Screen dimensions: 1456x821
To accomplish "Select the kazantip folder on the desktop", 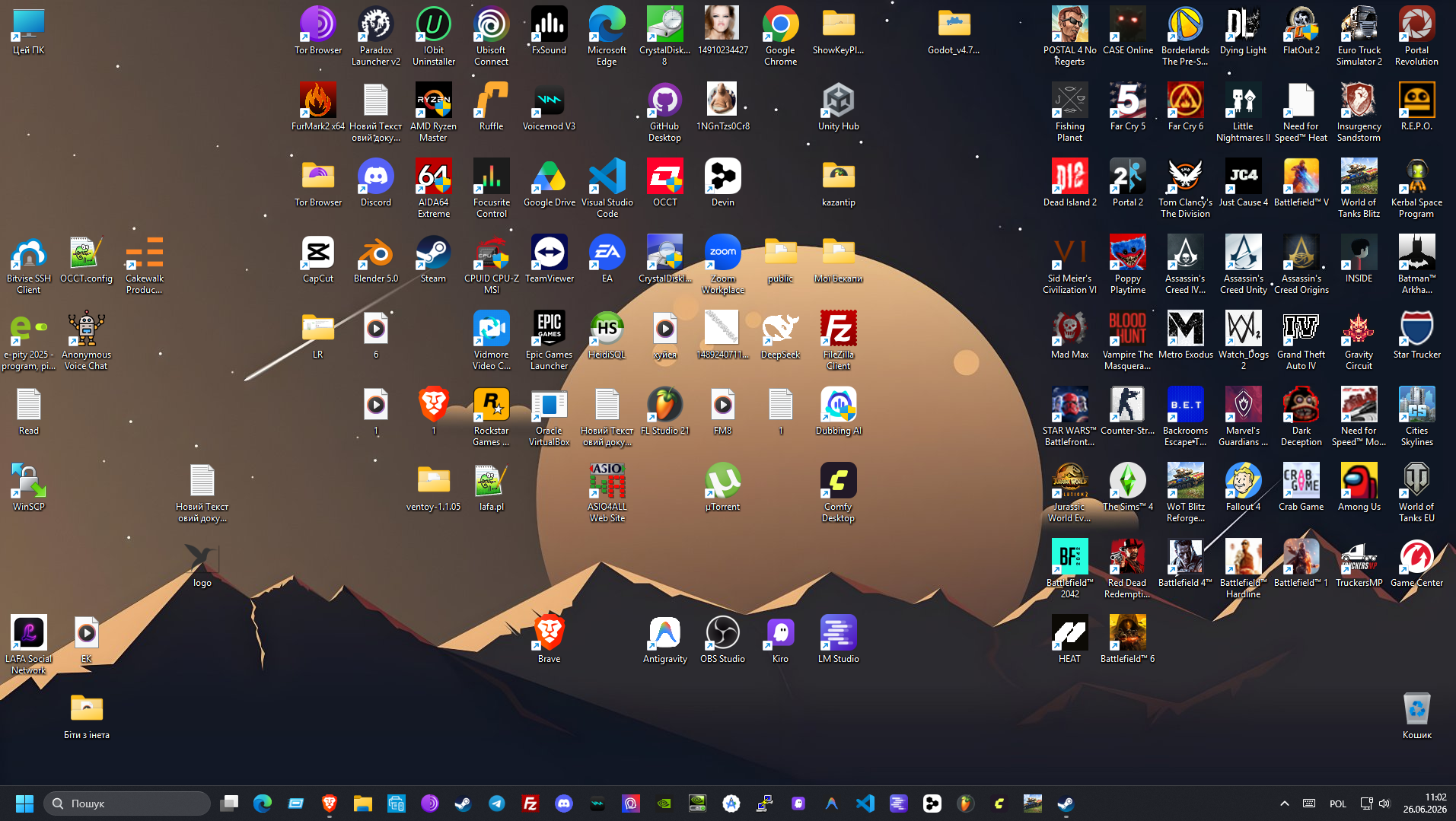I will 839,183.
